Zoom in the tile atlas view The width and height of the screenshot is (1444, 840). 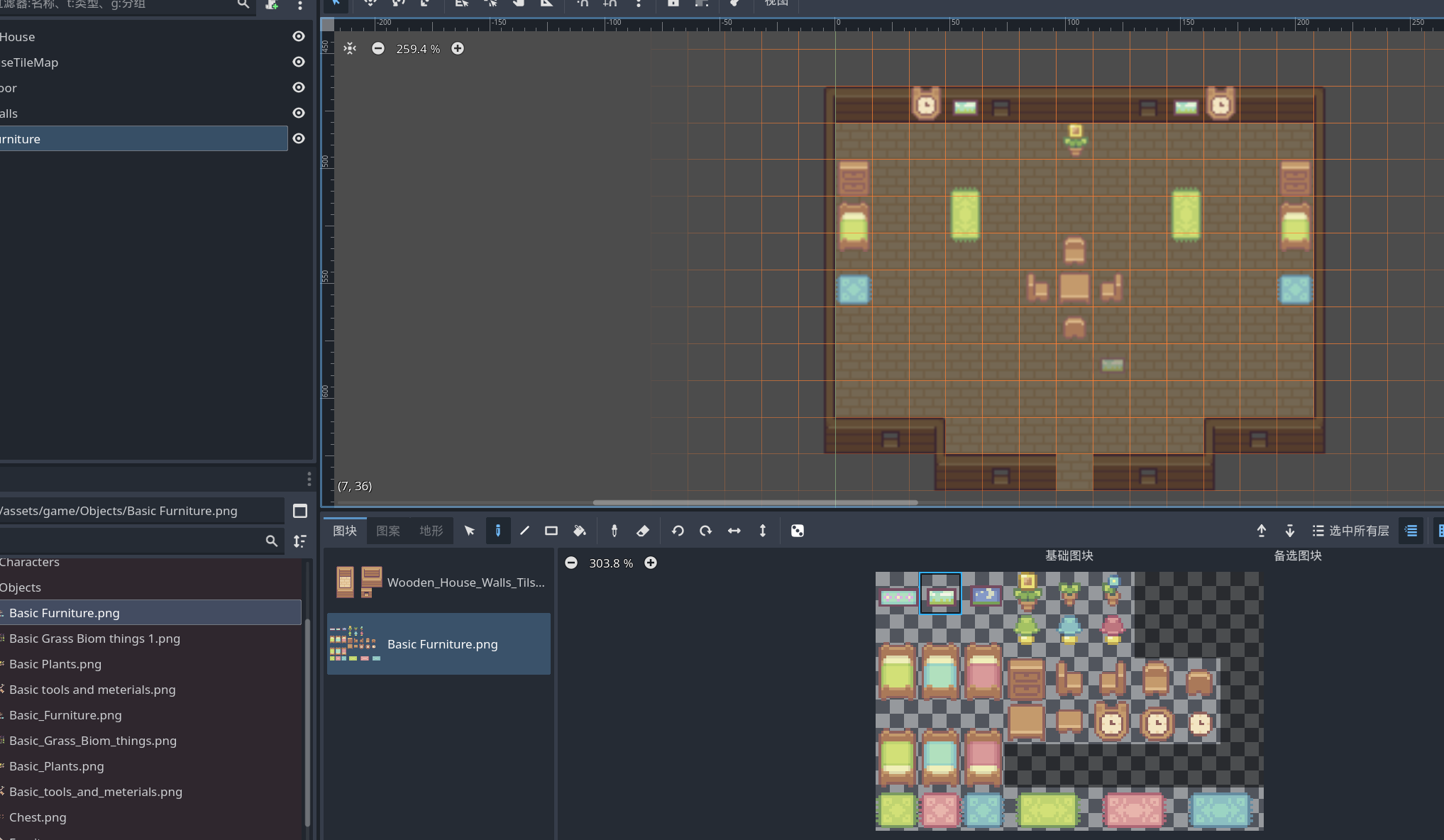point(651,563)
